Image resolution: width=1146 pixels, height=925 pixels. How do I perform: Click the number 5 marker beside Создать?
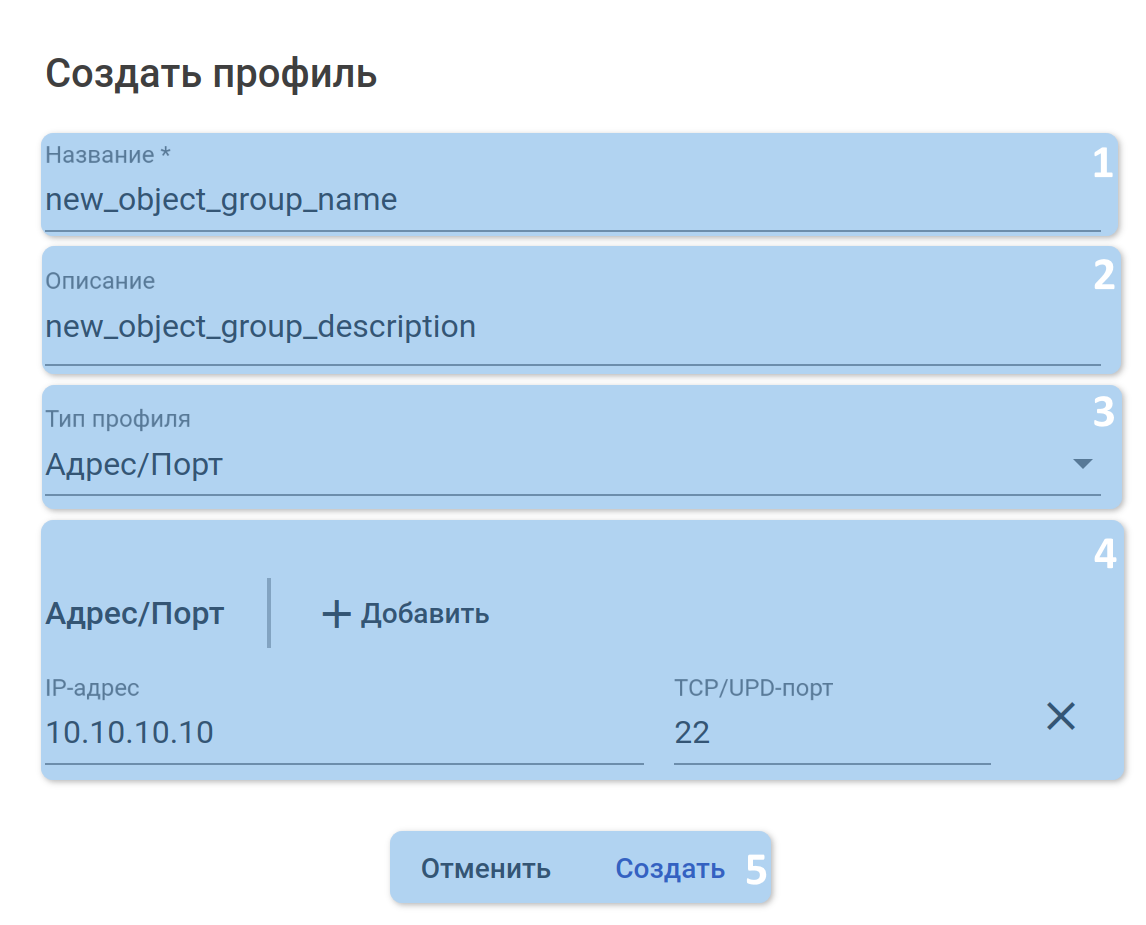point(756,870)
